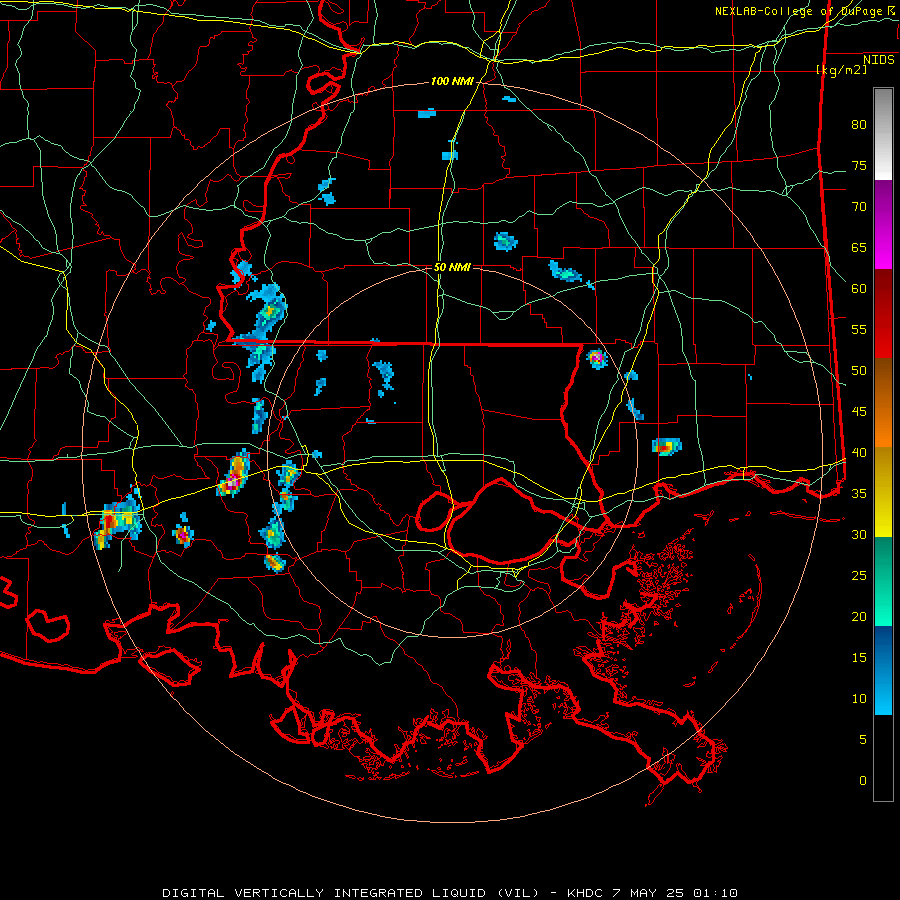The width and height of the screenshot is (900, 900).
Task: Select the 50 NMI range ring label
Action: [x=452, y=267]
